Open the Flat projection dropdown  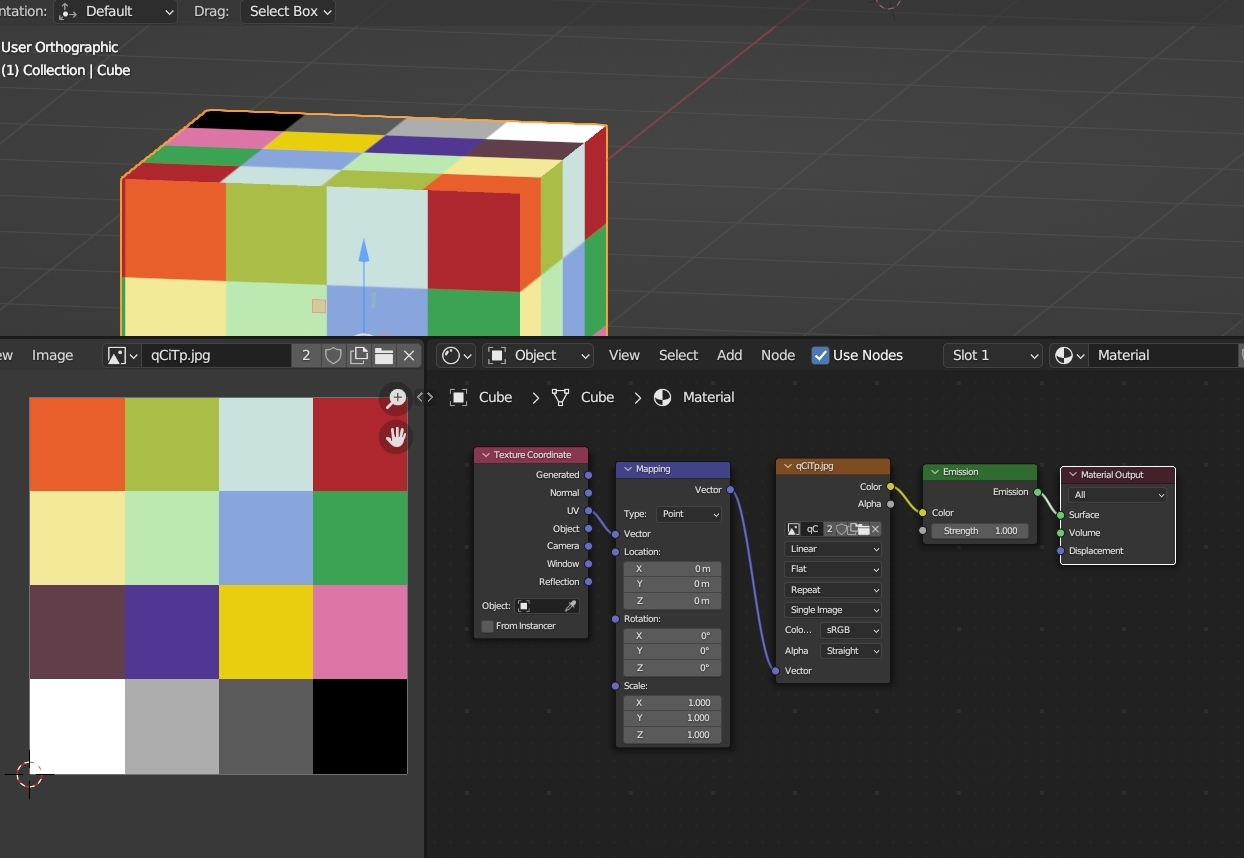tap(833, 569)
